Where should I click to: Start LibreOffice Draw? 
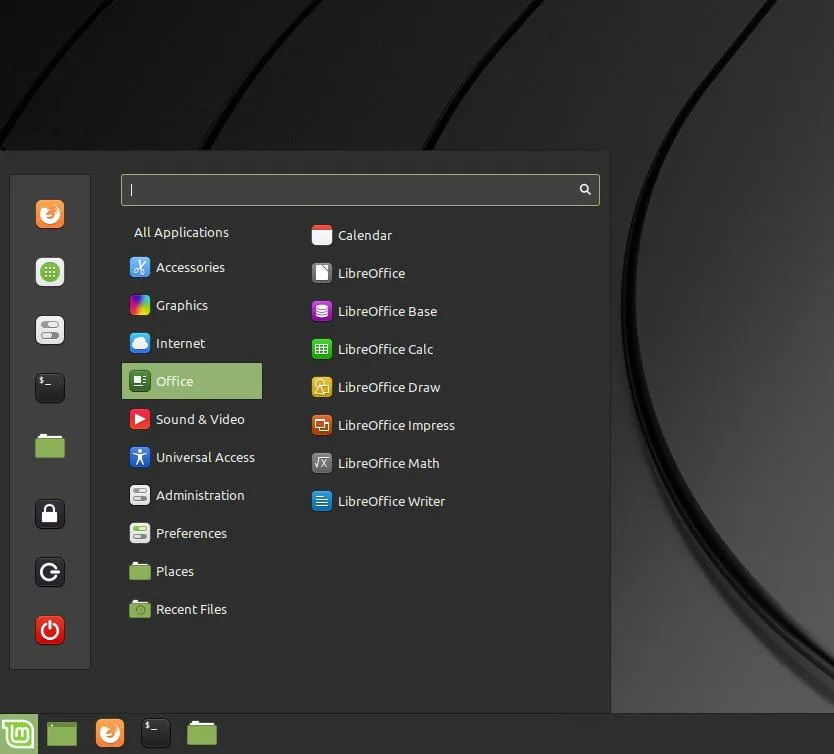376,387
